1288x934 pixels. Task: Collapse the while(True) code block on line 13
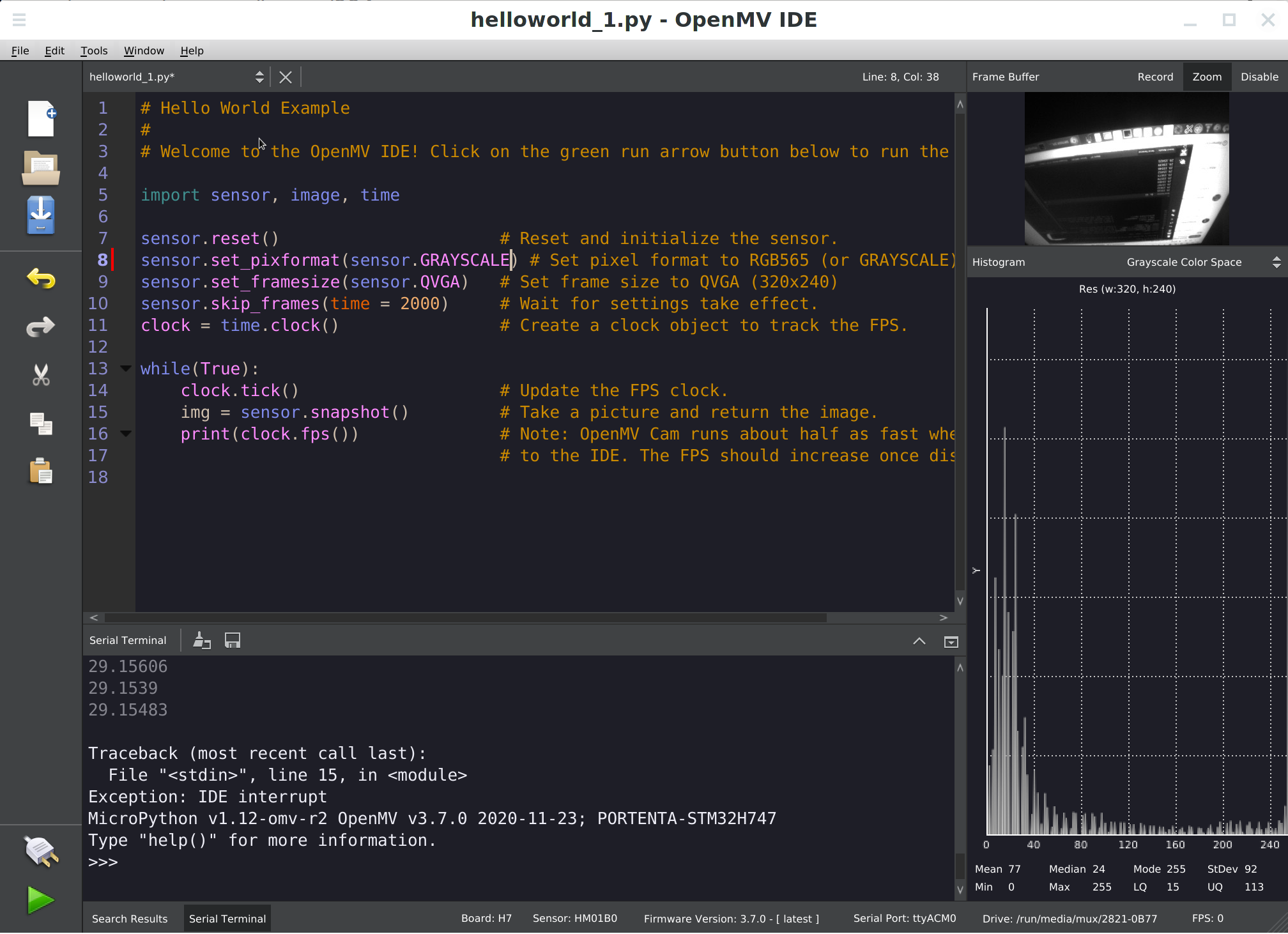click(x=125, y=369)
